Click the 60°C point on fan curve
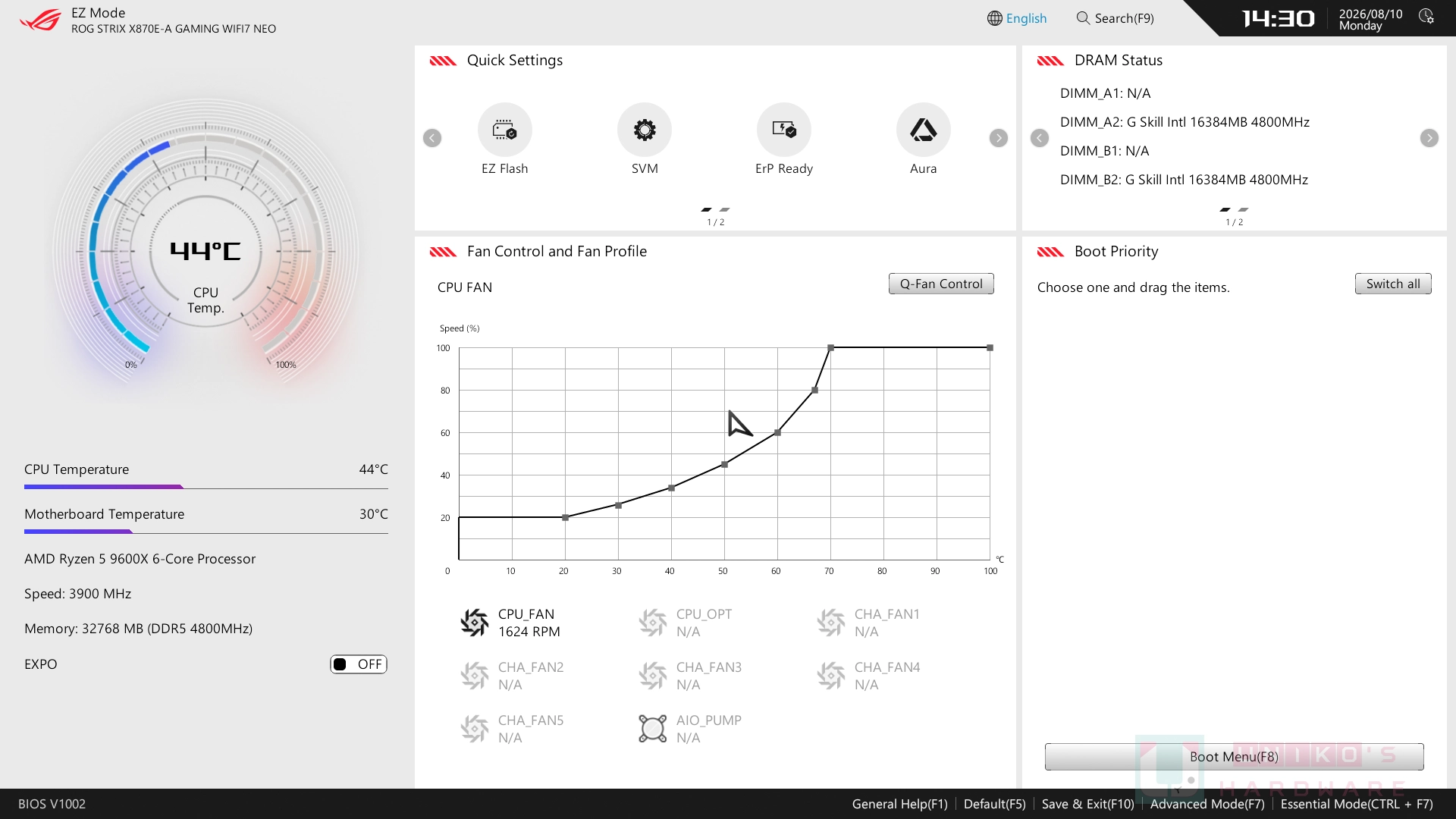The image size is (1456, 819). [x=777, y=432]
